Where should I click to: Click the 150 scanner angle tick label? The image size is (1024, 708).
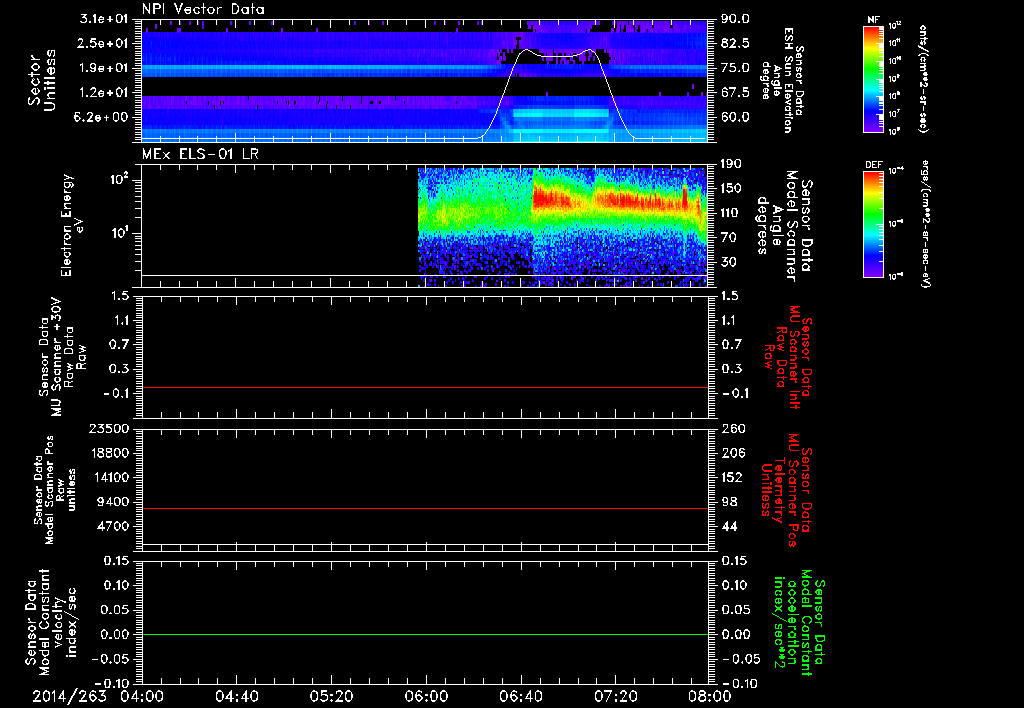point(732,188)
